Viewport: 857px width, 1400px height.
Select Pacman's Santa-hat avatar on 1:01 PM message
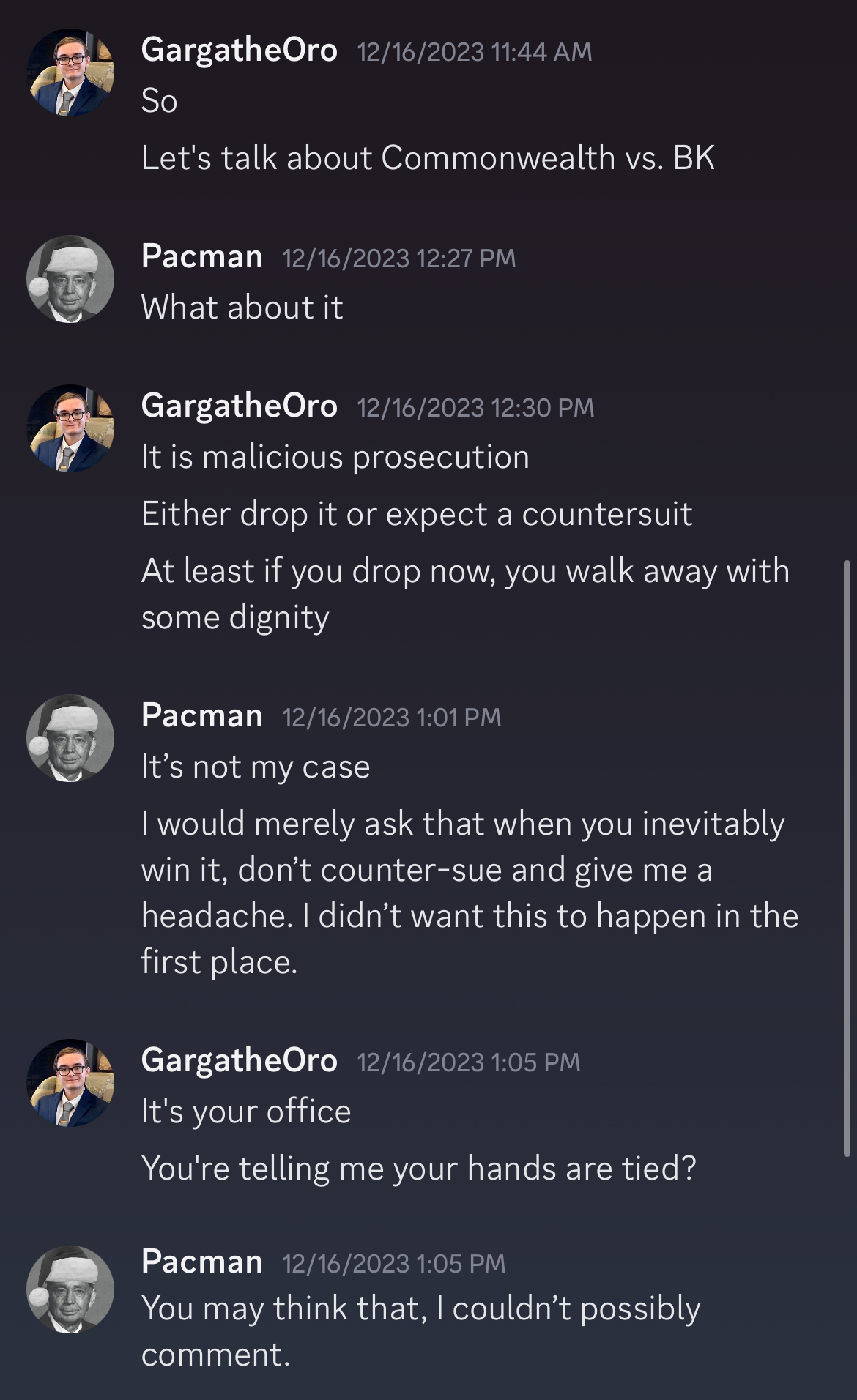coord(70,738)
